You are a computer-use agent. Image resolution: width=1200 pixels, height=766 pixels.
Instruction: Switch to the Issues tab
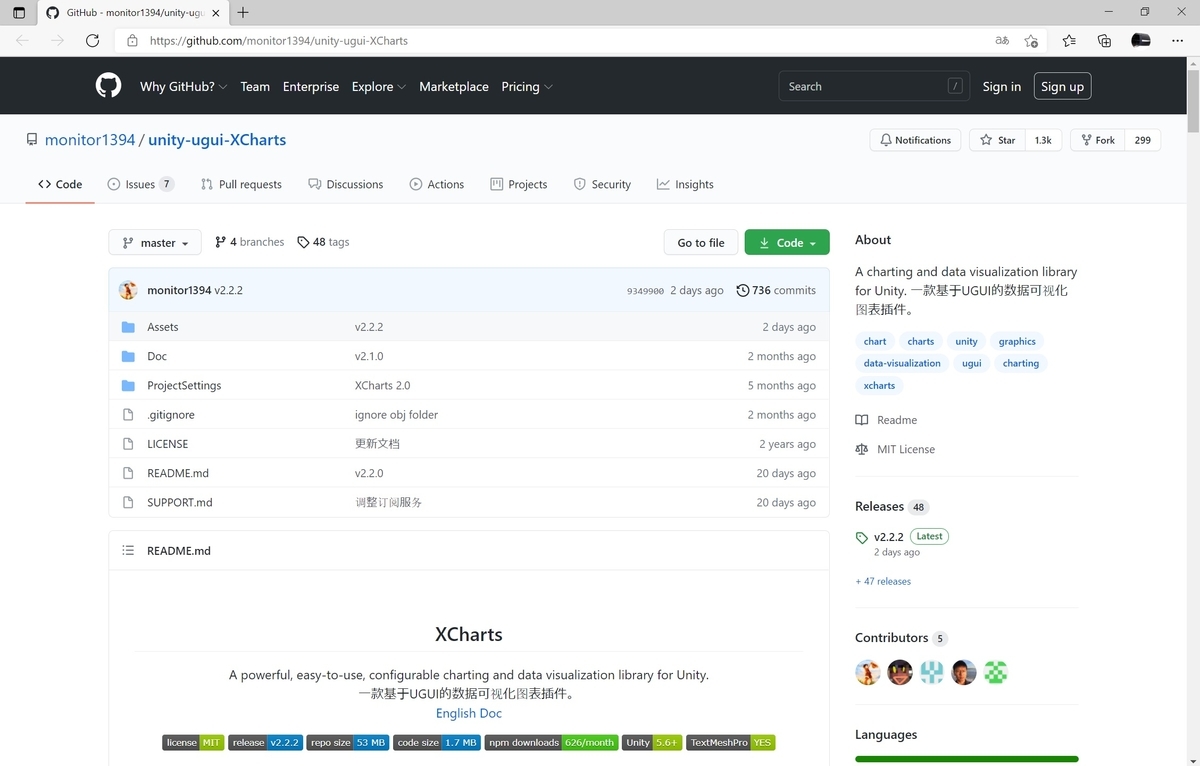point(131,184)
